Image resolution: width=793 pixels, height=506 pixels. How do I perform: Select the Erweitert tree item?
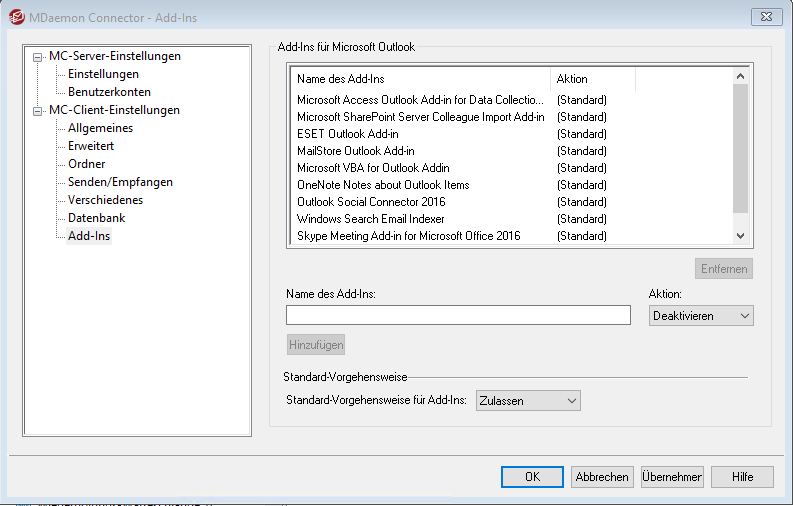point(92,146)
